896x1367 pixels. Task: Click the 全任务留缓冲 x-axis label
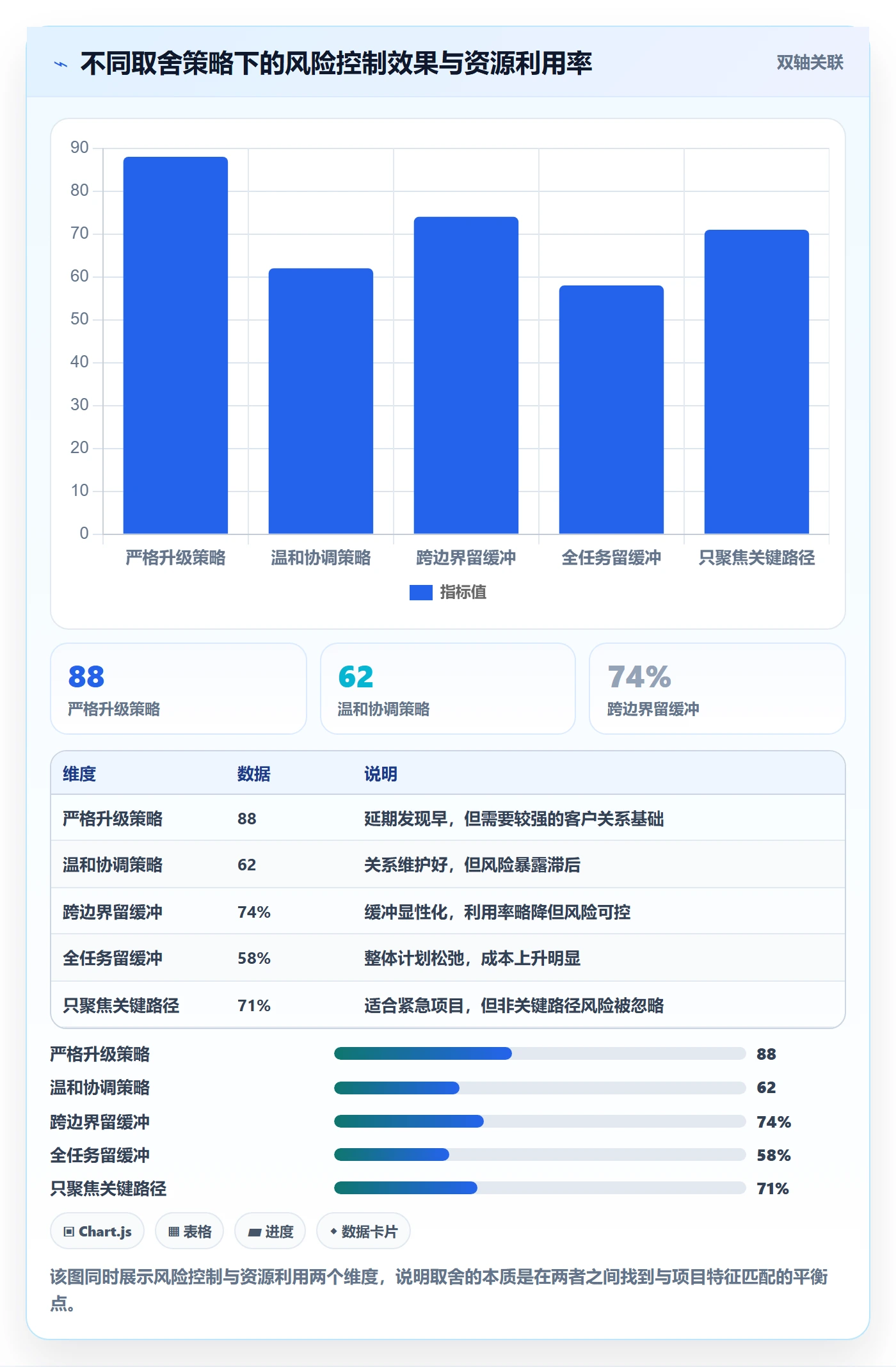[611, 557]
